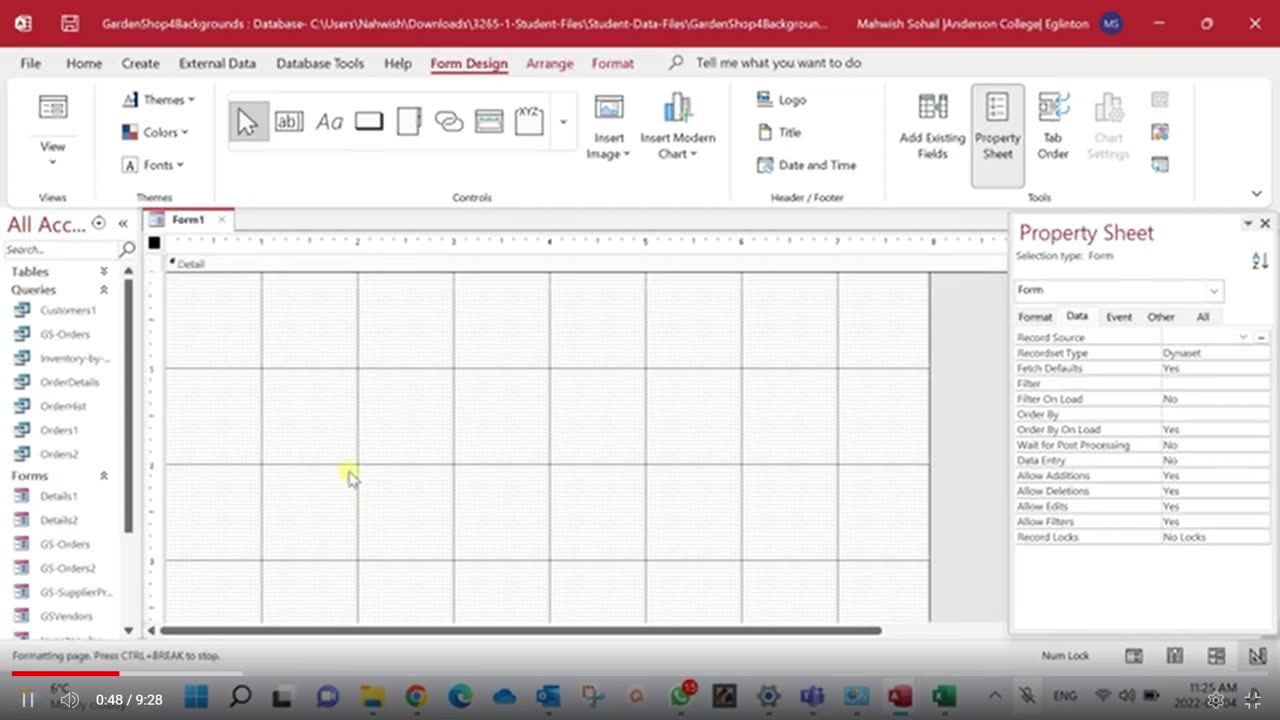Switch to the Format tab in Property Sheet

pyautogui.click(x=1035, y=317)
